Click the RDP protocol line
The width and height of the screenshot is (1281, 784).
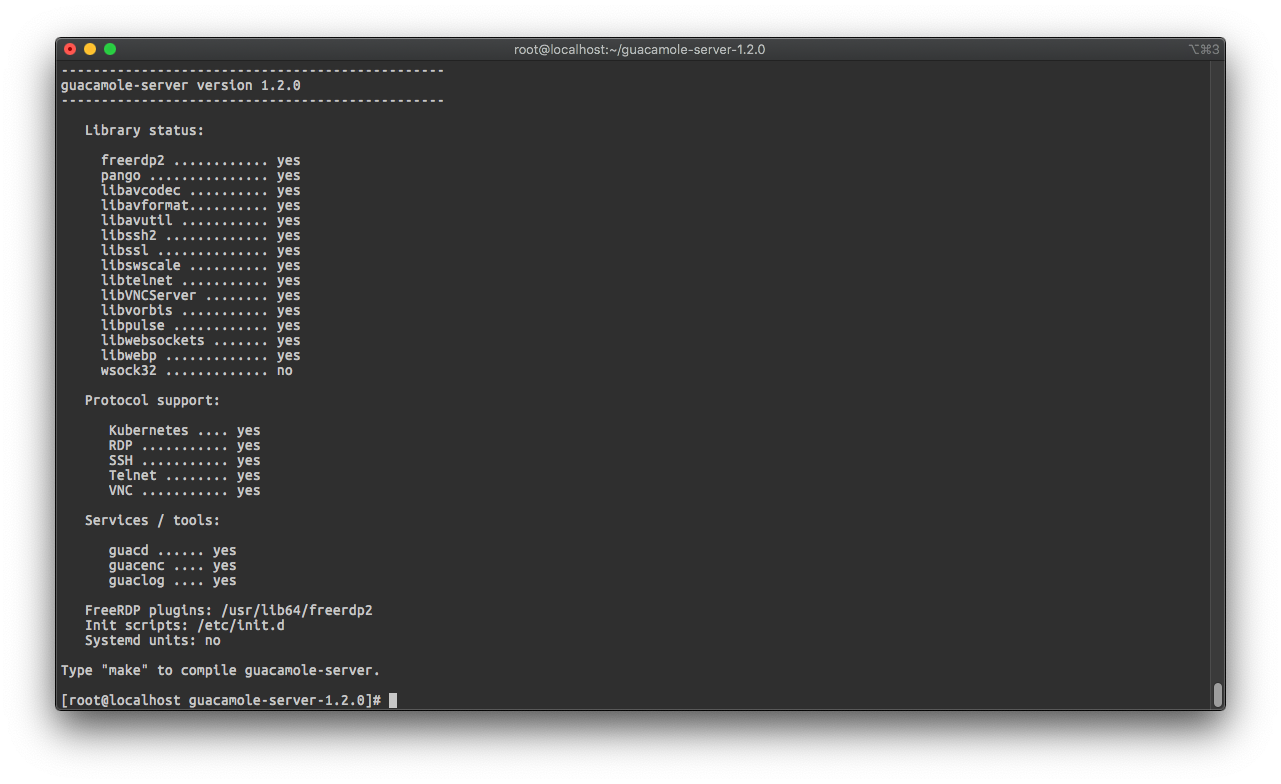pyautogui.click(x=184, y=445)
